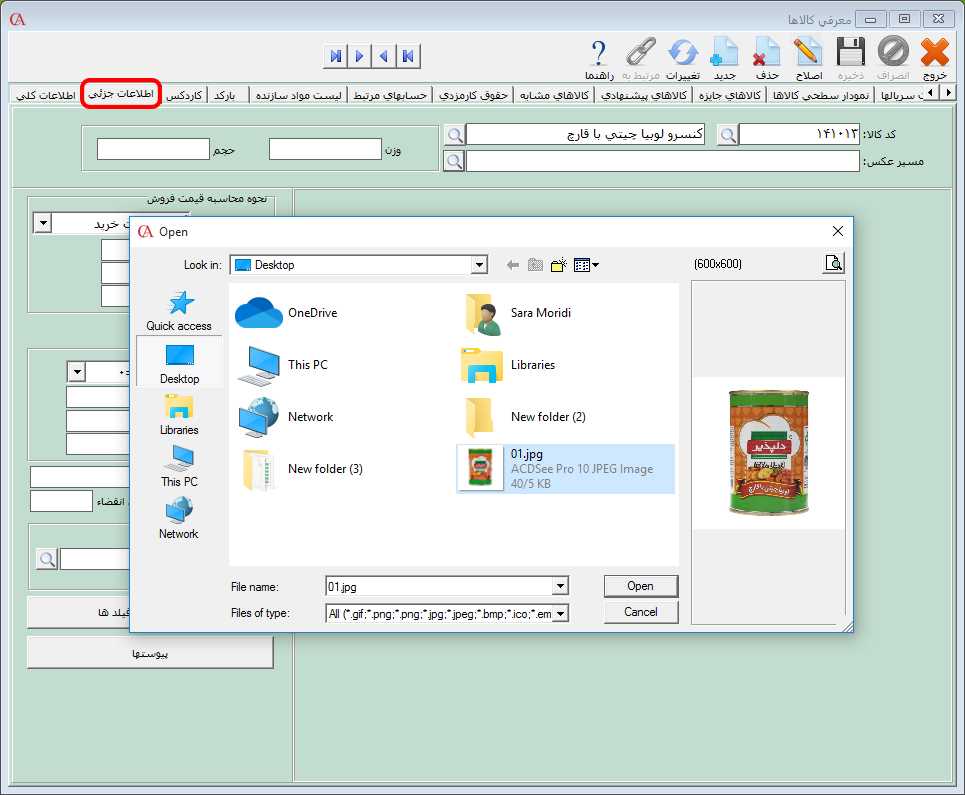Open the Files of type dropdown

click(560, 613)
